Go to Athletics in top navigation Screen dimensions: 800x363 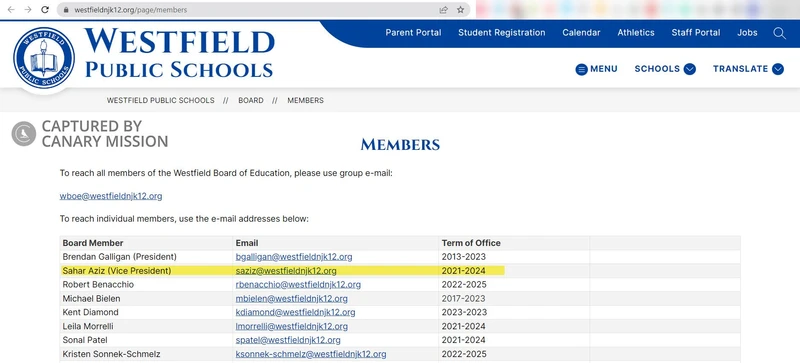pos(636,33)
